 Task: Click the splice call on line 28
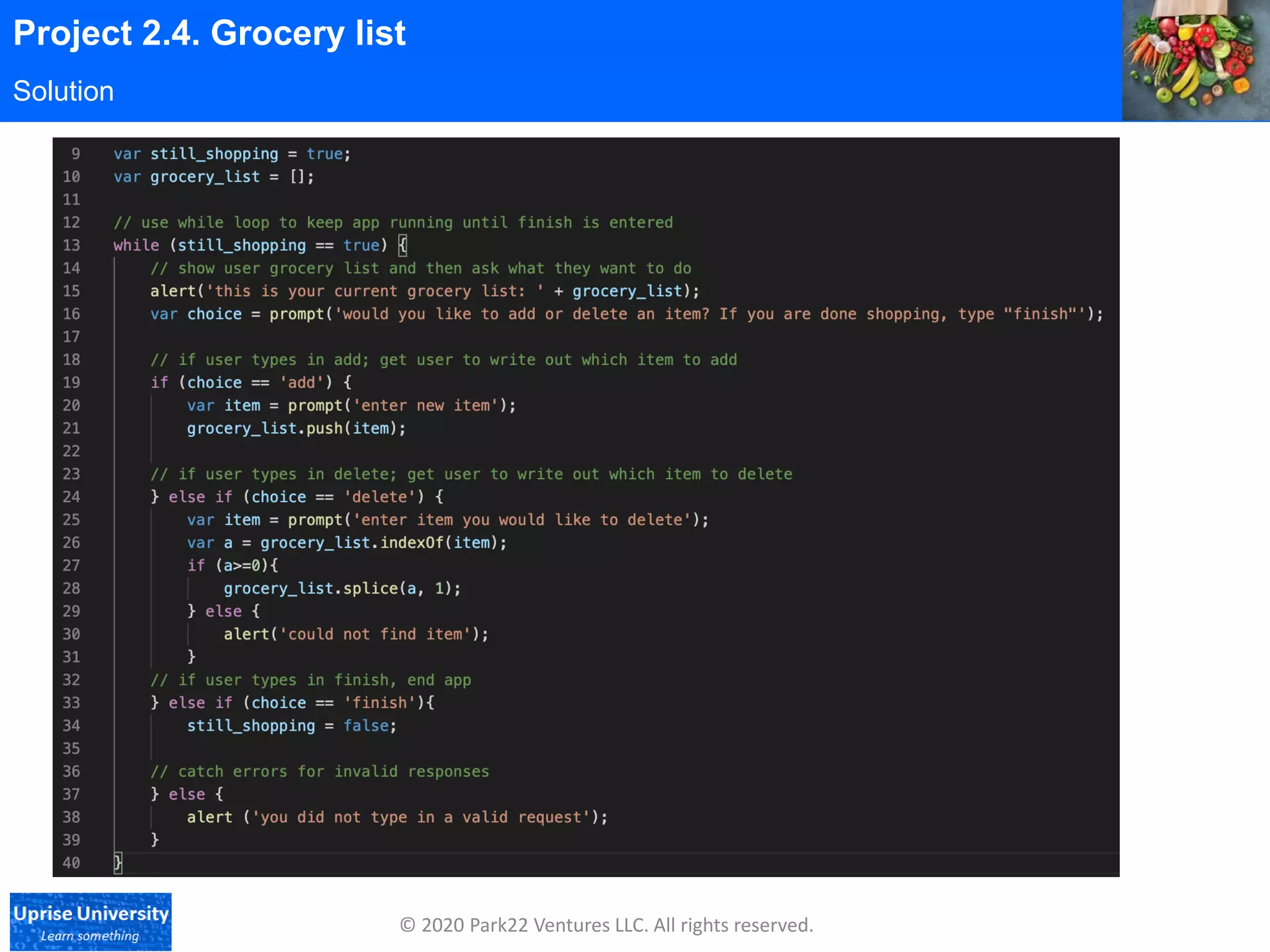(x=370, y=588)
